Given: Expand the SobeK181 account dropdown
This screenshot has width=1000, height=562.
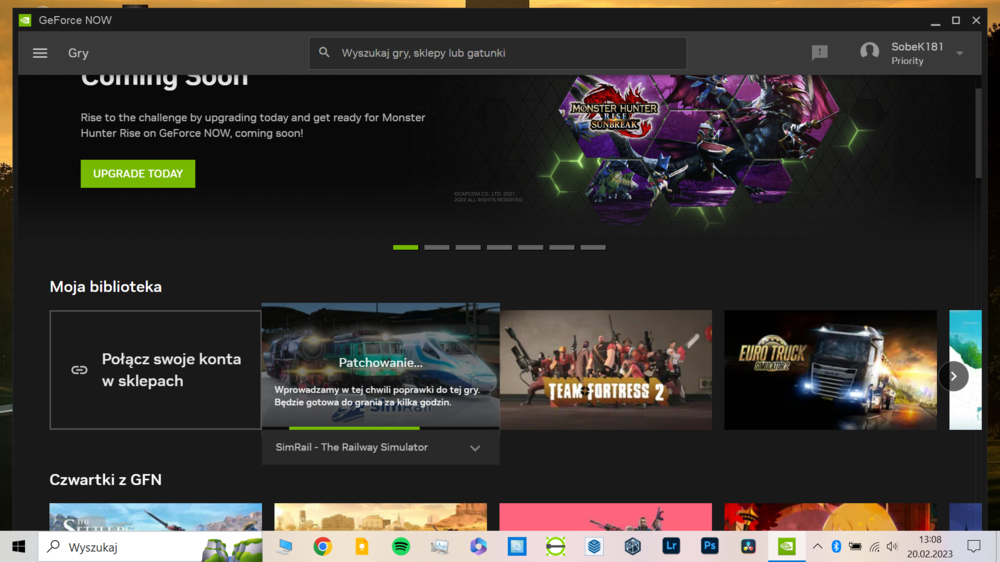Looking at the screenshot, I should [960, 53].
